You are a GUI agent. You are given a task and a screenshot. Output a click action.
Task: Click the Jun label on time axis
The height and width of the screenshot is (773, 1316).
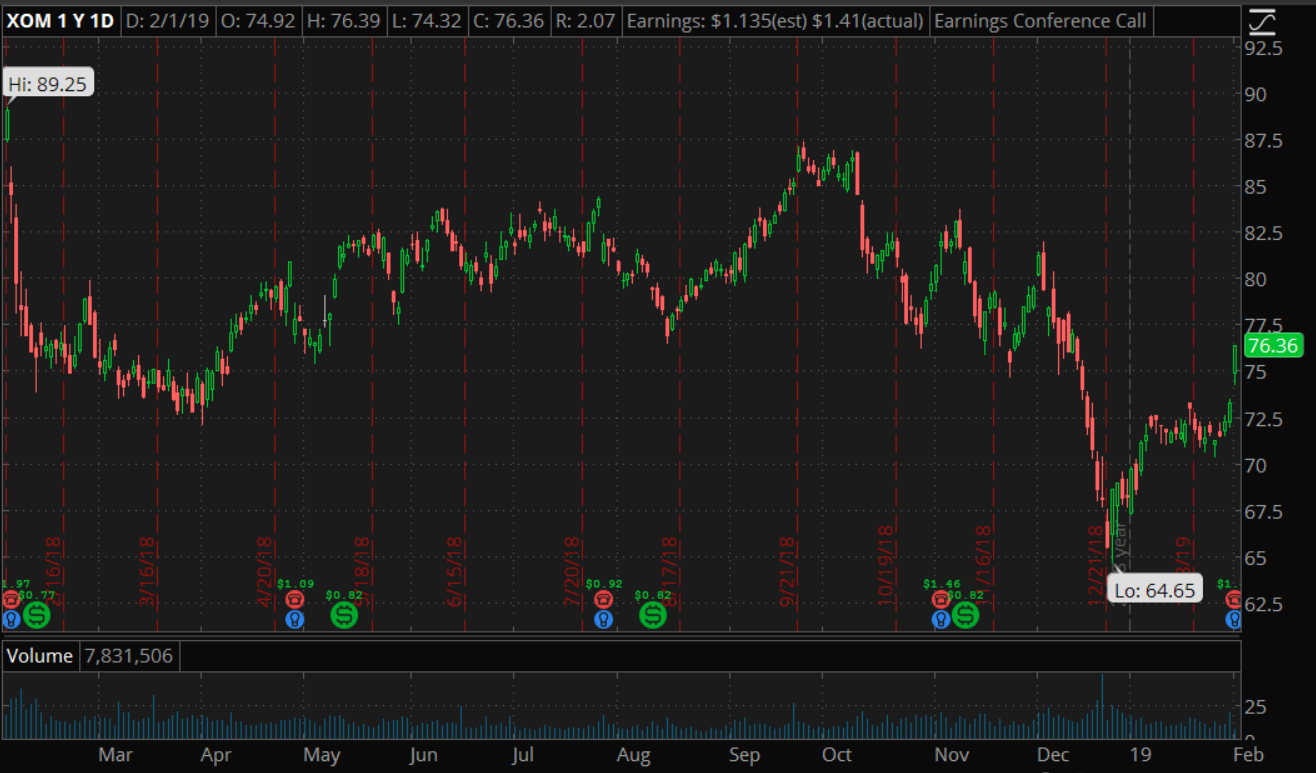[x=423, y=755]
